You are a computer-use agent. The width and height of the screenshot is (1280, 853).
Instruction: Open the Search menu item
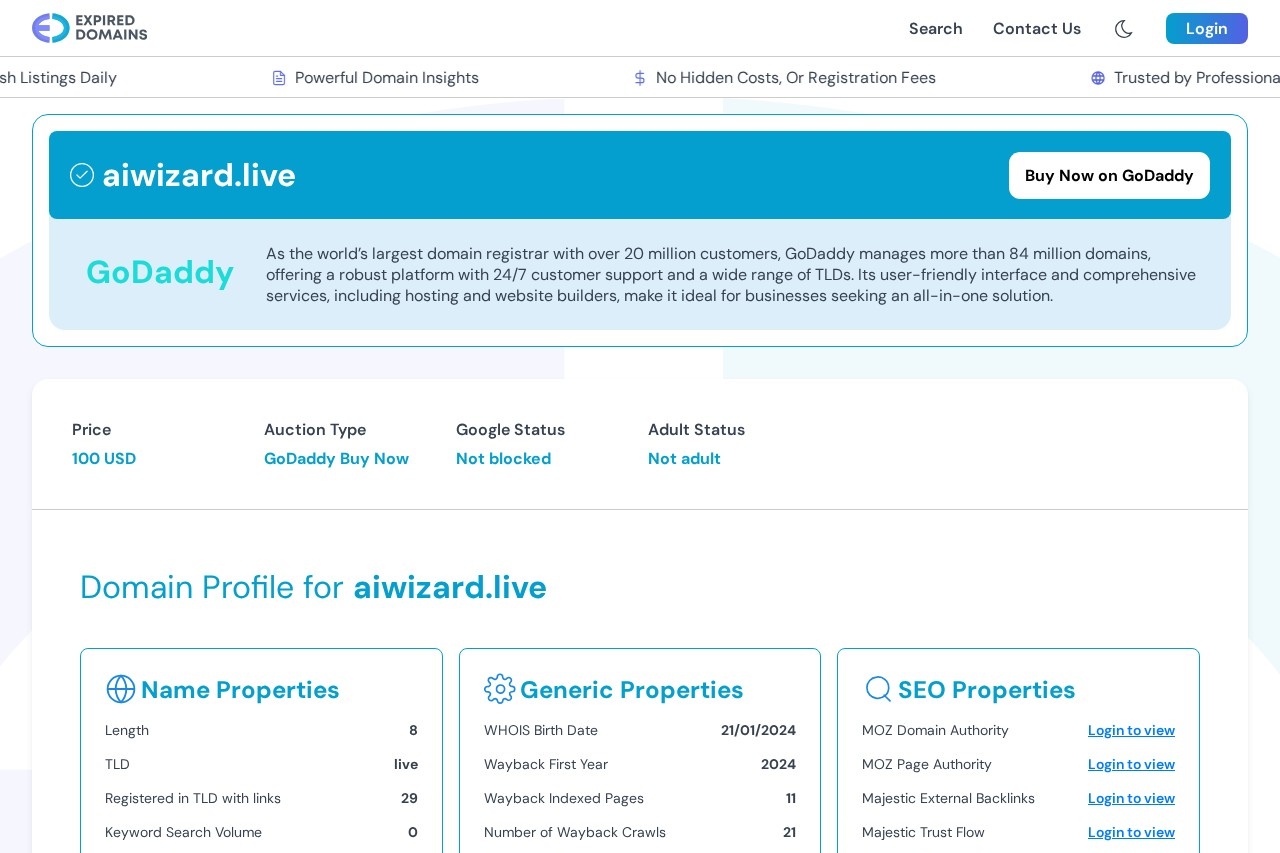coord(935,29)
